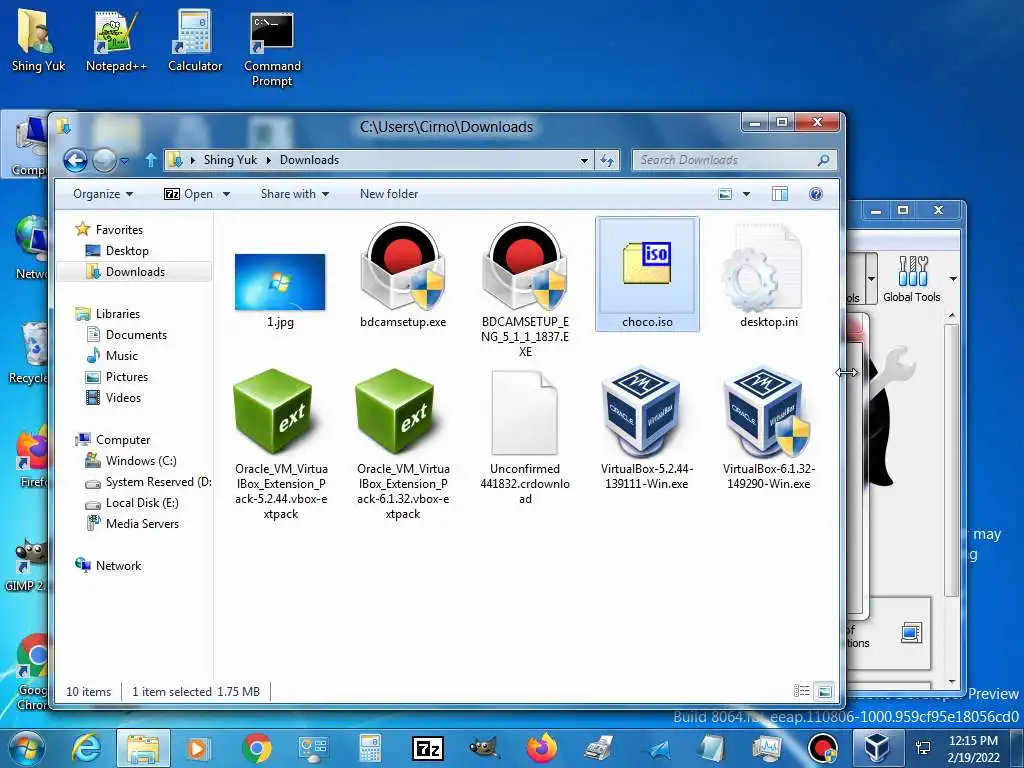Switch to VirtualBox taskbar button
Viewport: 1024px width, 768px height.
[877, 748]
